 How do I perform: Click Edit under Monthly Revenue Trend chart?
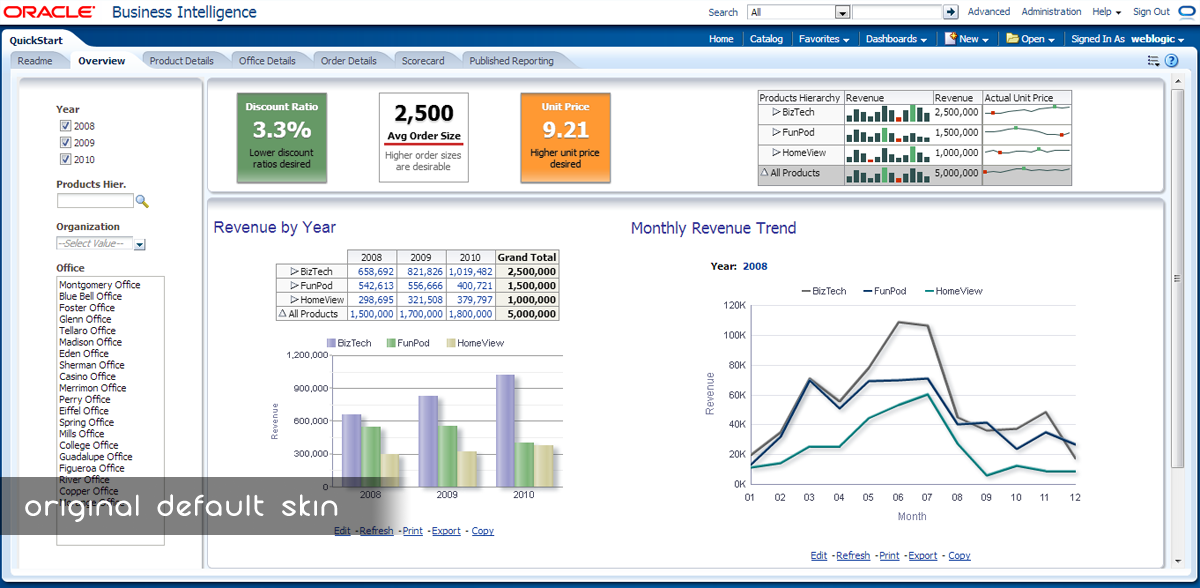point(819,555)
